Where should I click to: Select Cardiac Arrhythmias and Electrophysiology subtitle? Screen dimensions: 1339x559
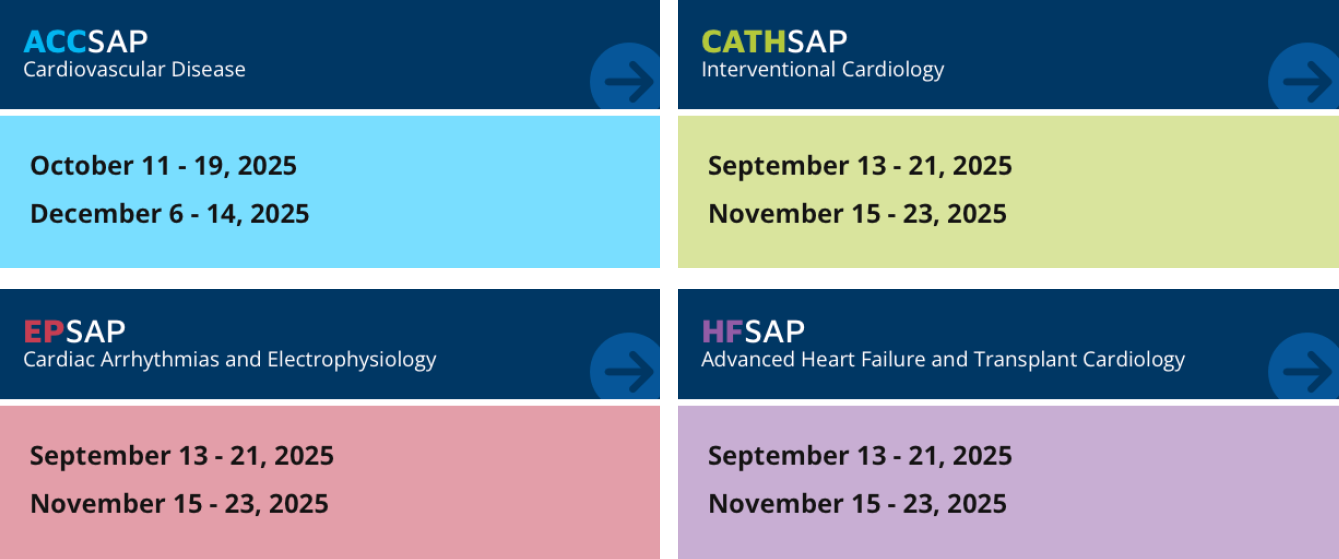tap(230, 359)
